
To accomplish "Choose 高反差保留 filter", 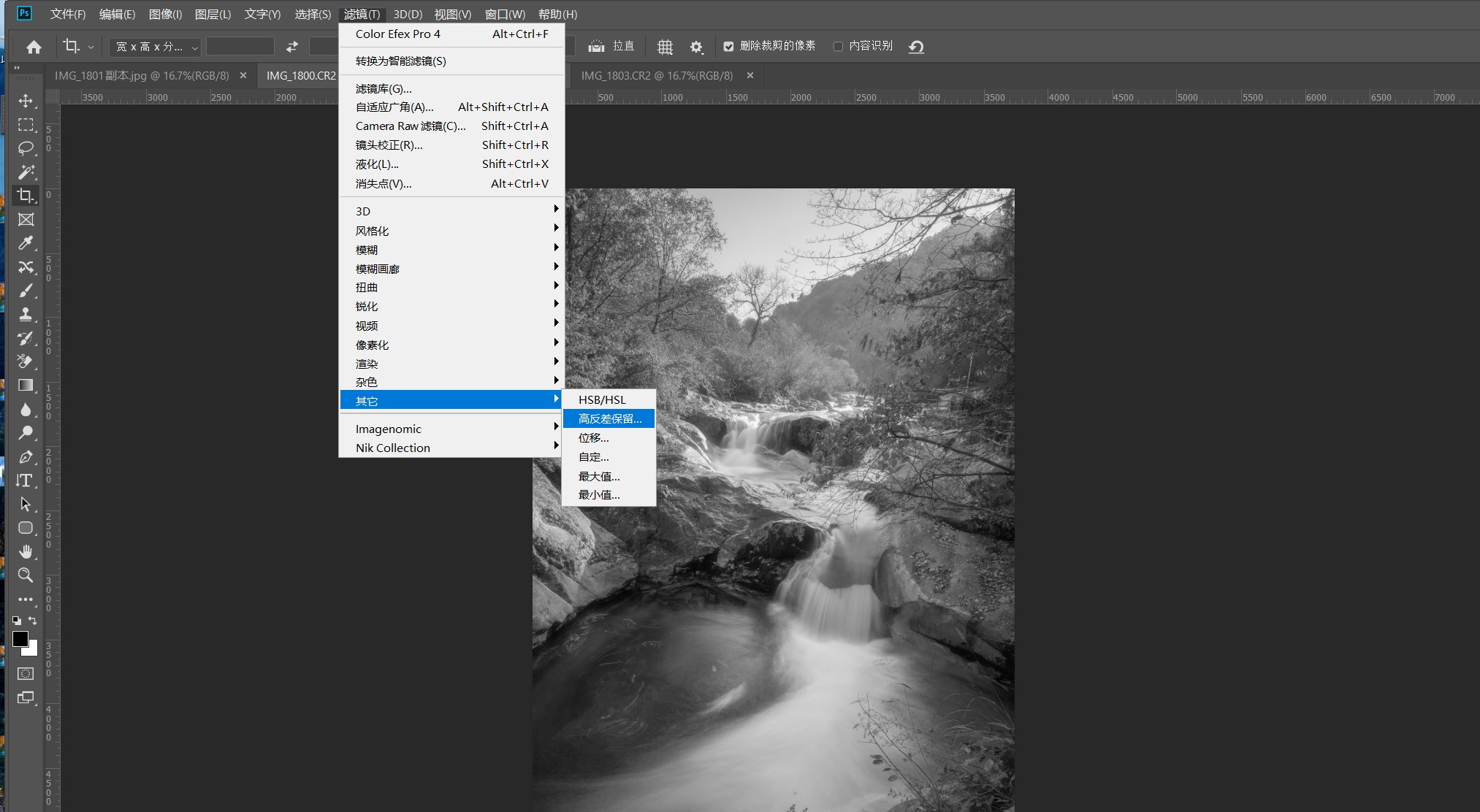I will (609, 418).
